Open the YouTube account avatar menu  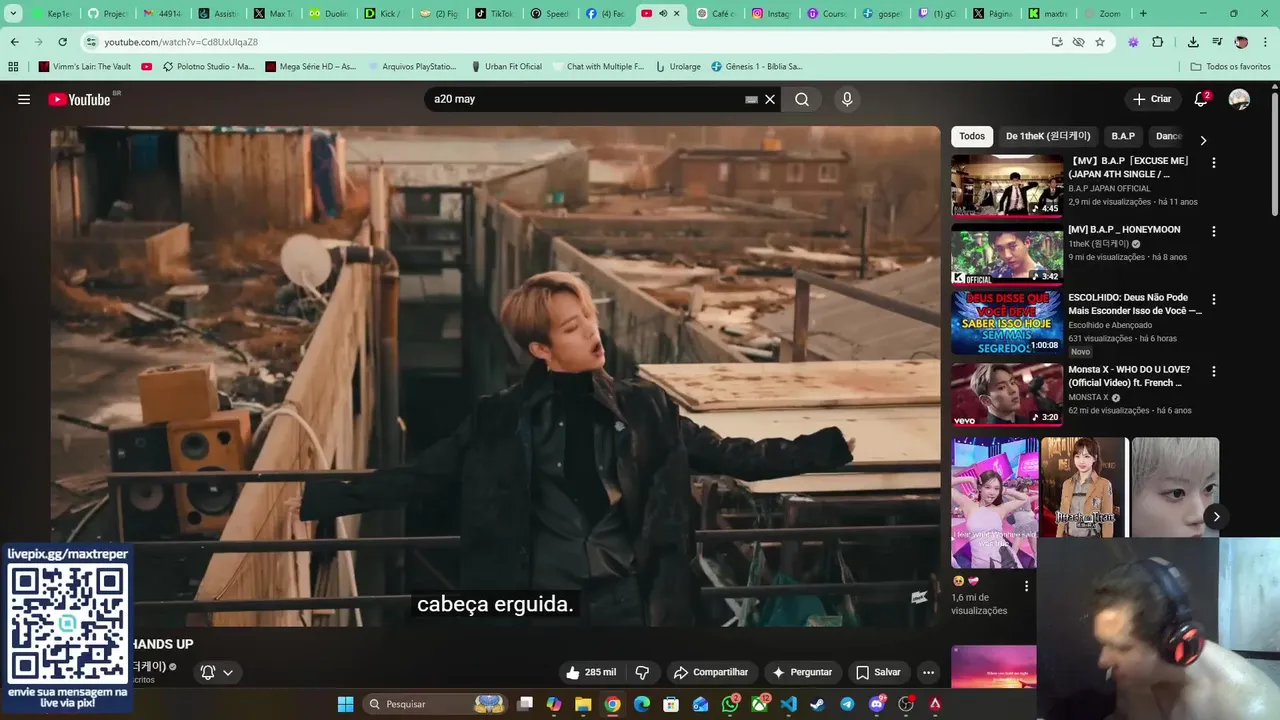1239,99
